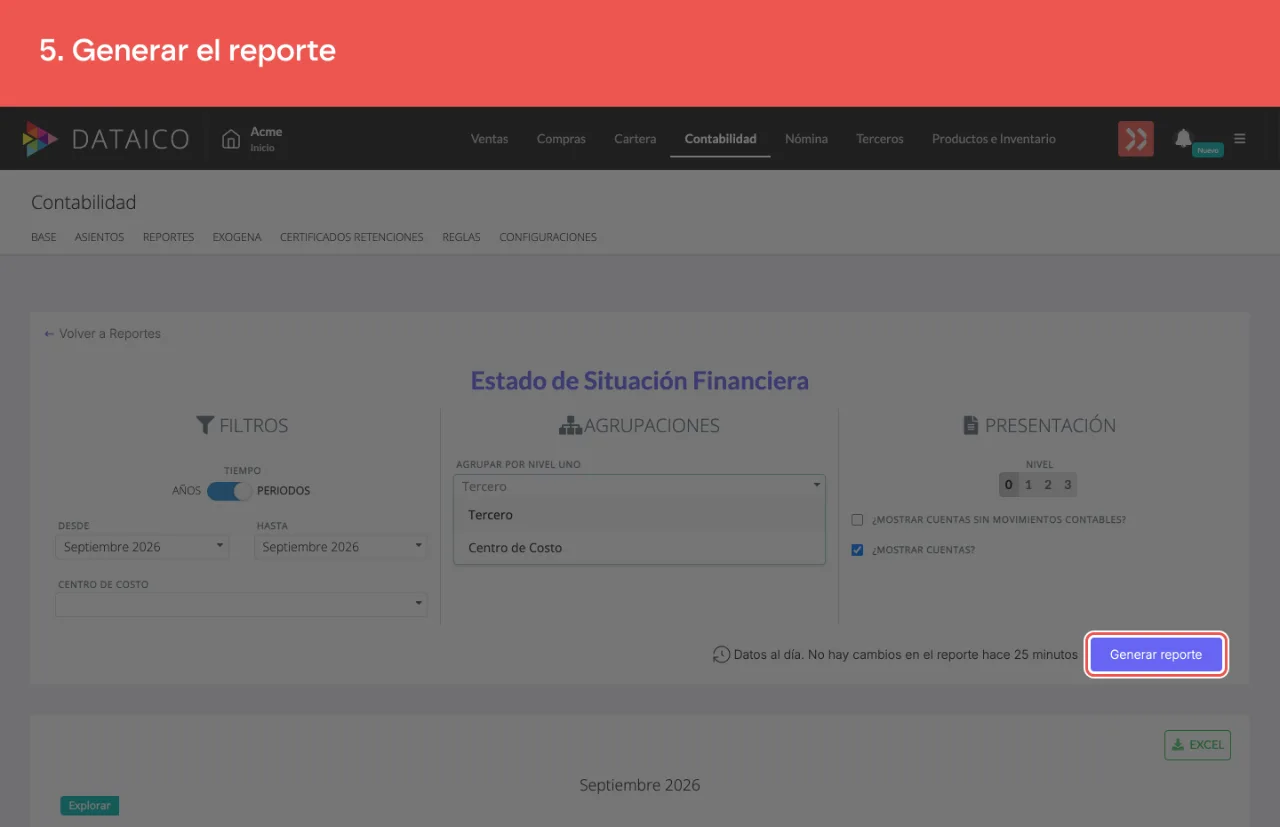Image resolution: width=1280 pixels, height=827 pixels.
Task: Switch to the ASIENTOS tab
Action: pyautogui.click(x=100, y=238)
